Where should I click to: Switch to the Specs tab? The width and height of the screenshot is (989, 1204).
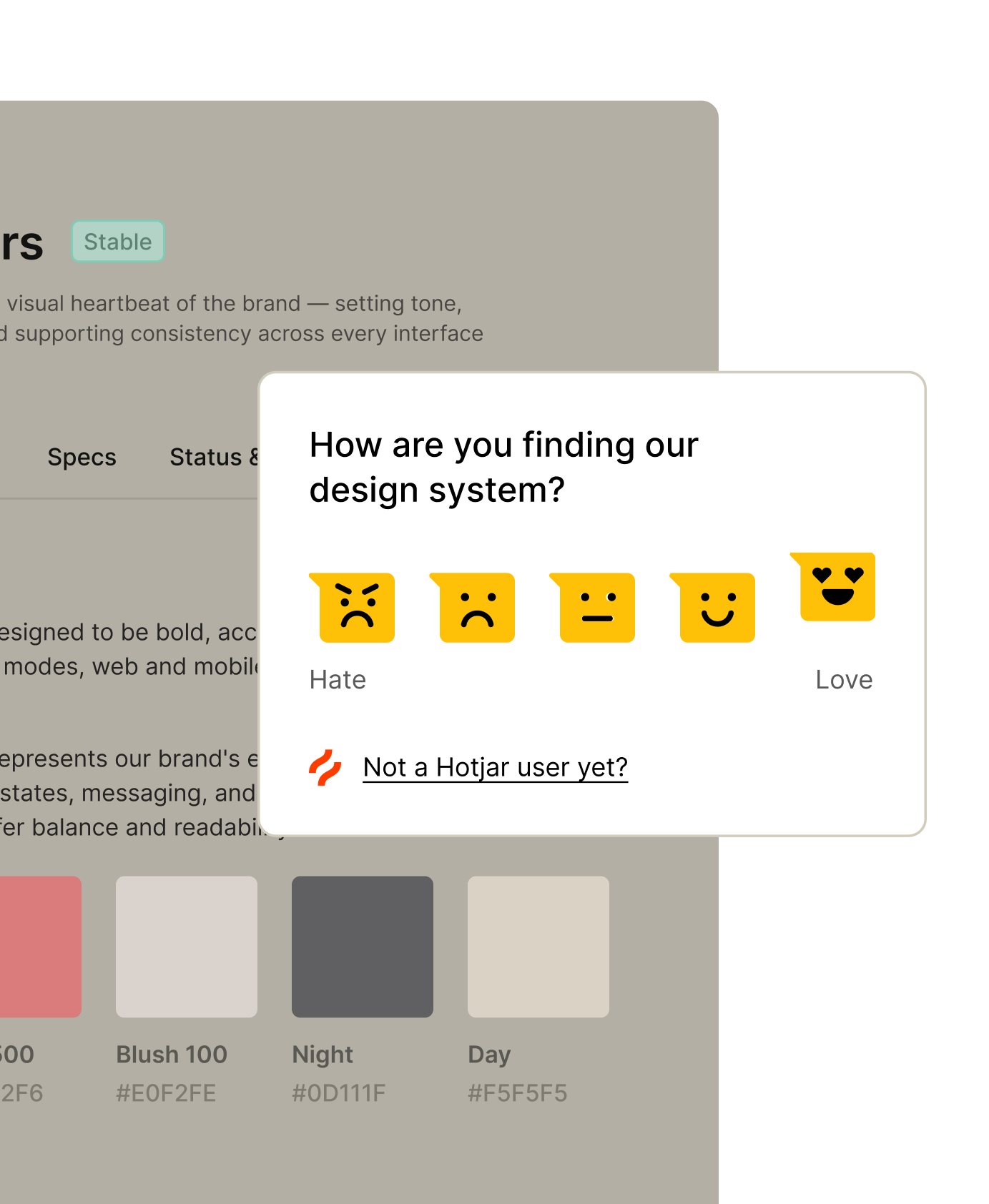(x=82, y=457)
